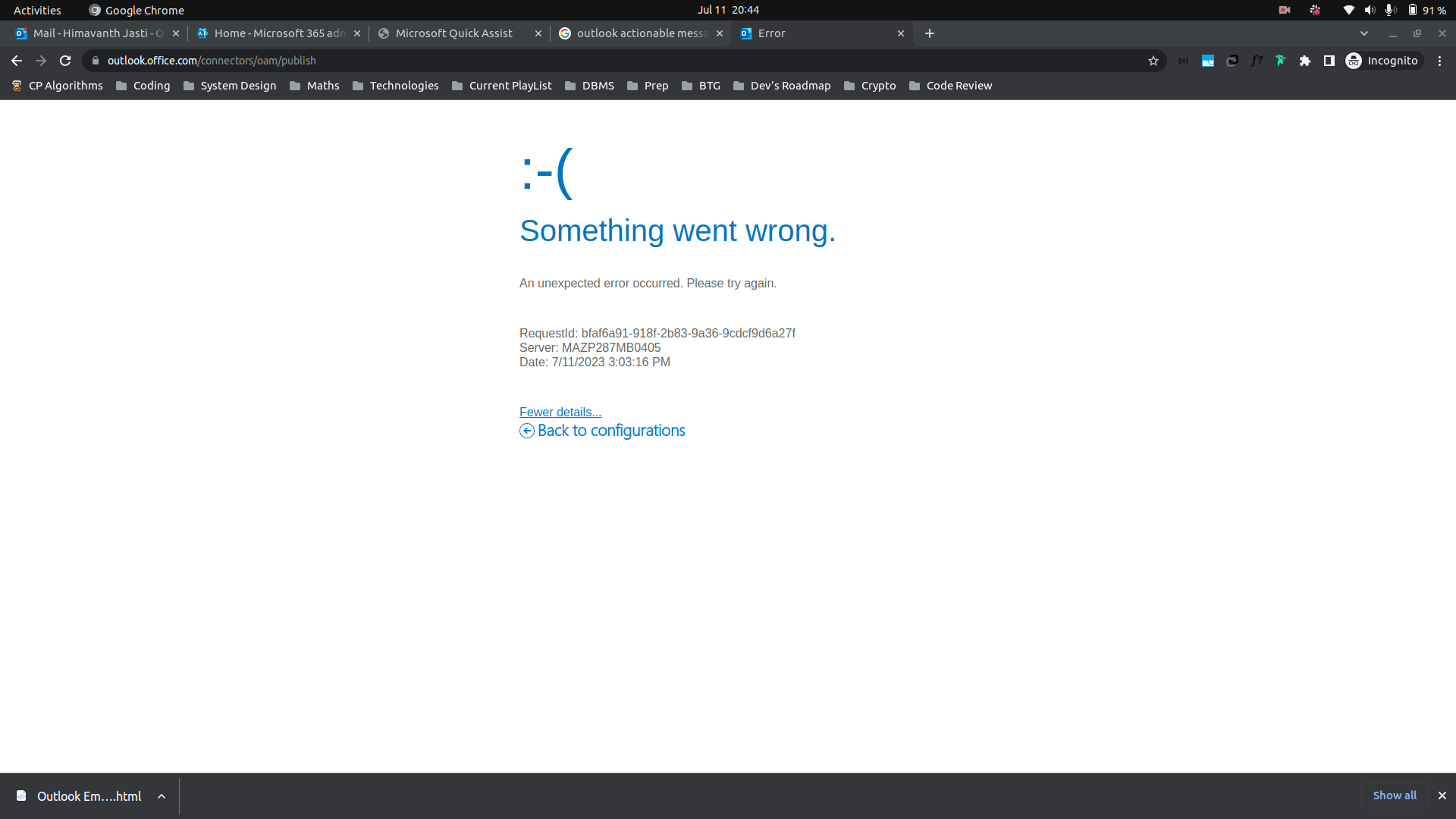Screen dimensions: 1456x819
Task: Click the site security padlock icon
Action: pyautogui.click(x=95, y=61)
